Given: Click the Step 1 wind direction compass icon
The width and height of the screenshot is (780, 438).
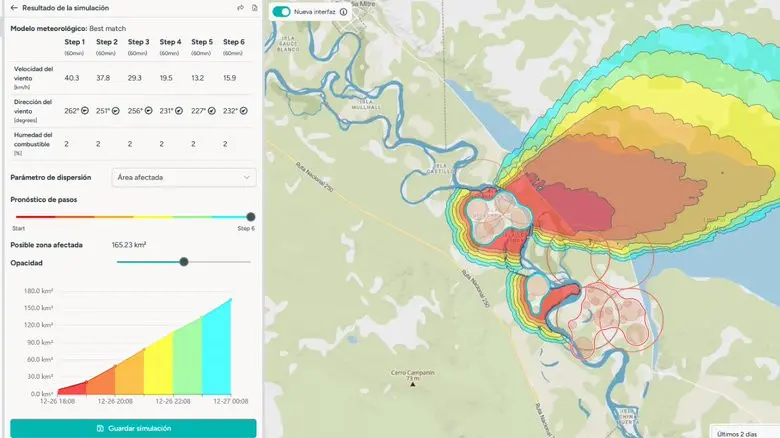Looking at the screenshot, I should [85, 111].
